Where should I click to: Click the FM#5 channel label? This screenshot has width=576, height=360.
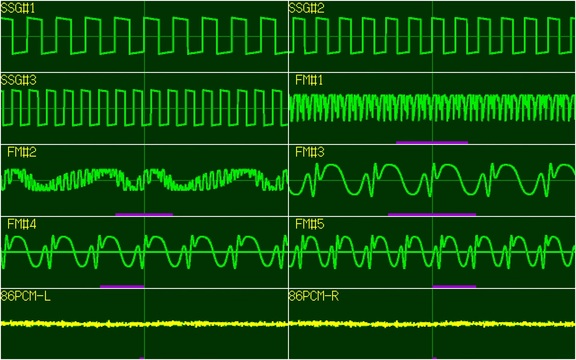310,224
